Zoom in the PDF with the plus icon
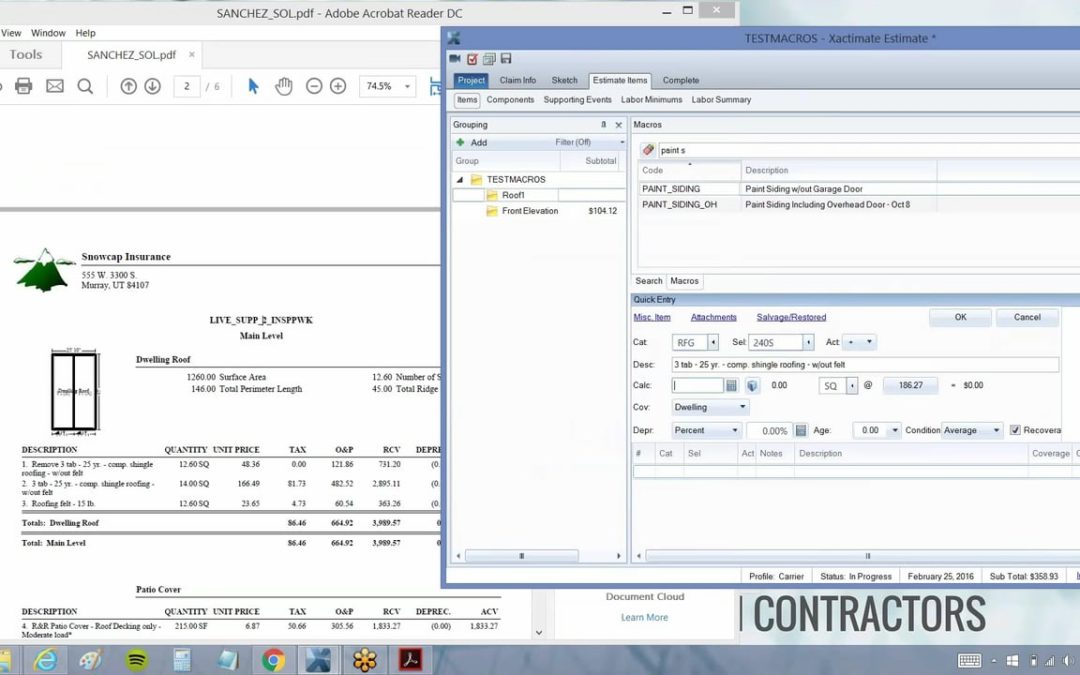 coord(338,86)
